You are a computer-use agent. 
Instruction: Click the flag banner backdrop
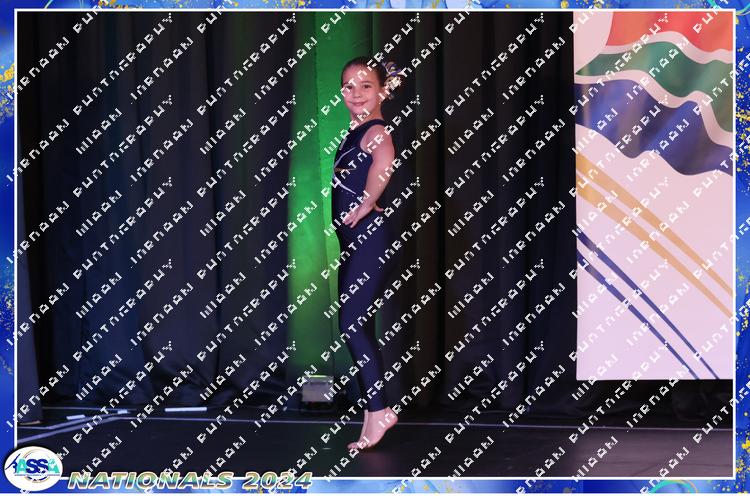pos(654,195)
